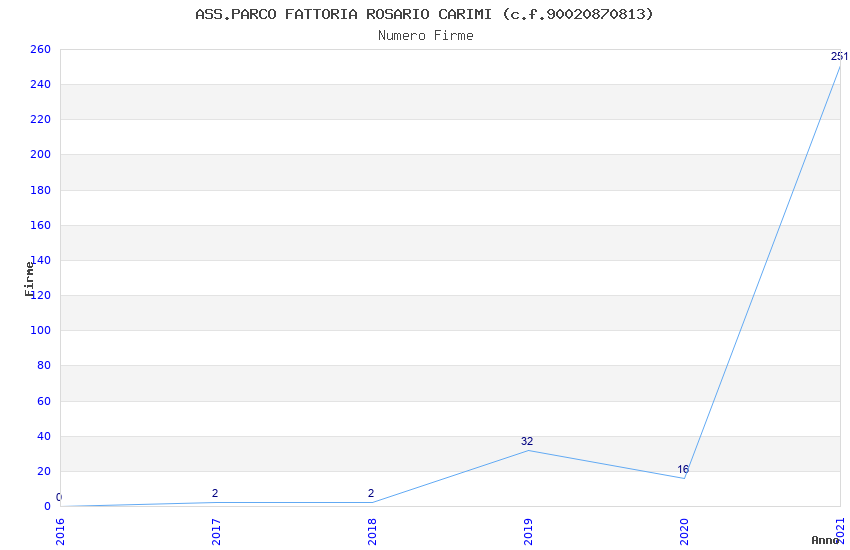Click x-axis year label 2016
850x550 pixels.
pos(60,532)
